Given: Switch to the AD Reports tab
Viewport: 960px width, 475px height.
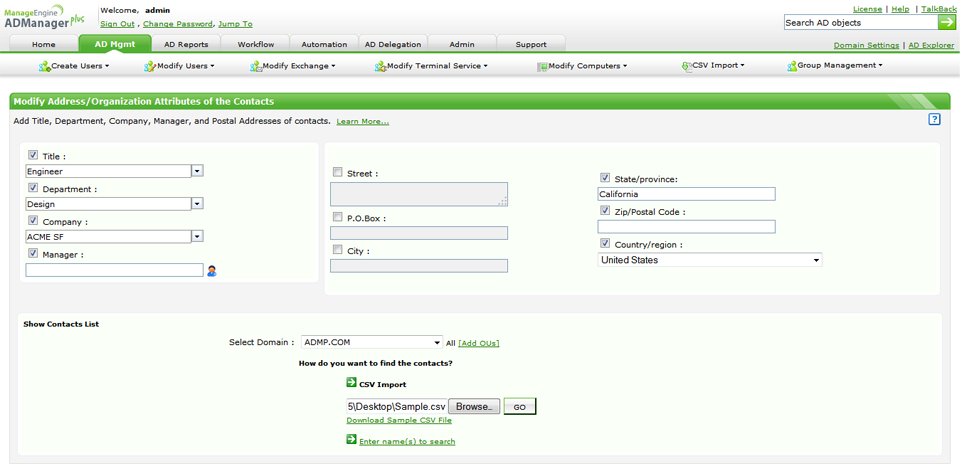Looking at the screenshot, I should [x=186, y=44].
